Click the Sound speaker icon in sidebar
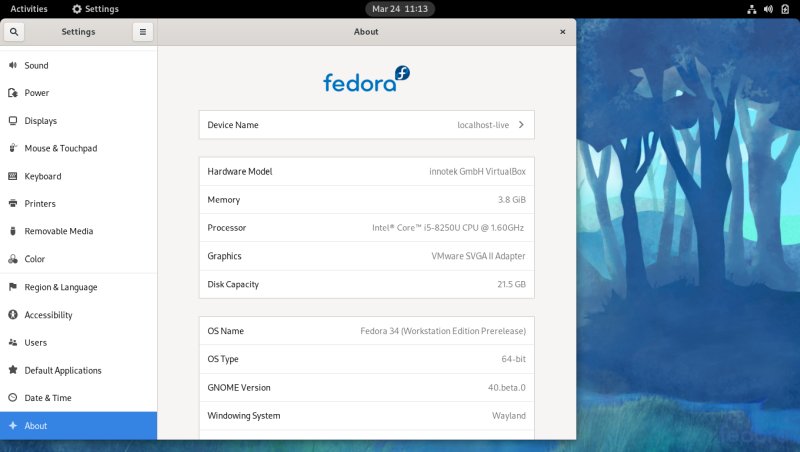Viewport: 800px width, 452px height. pyautogui.click(x=13, y=66)
